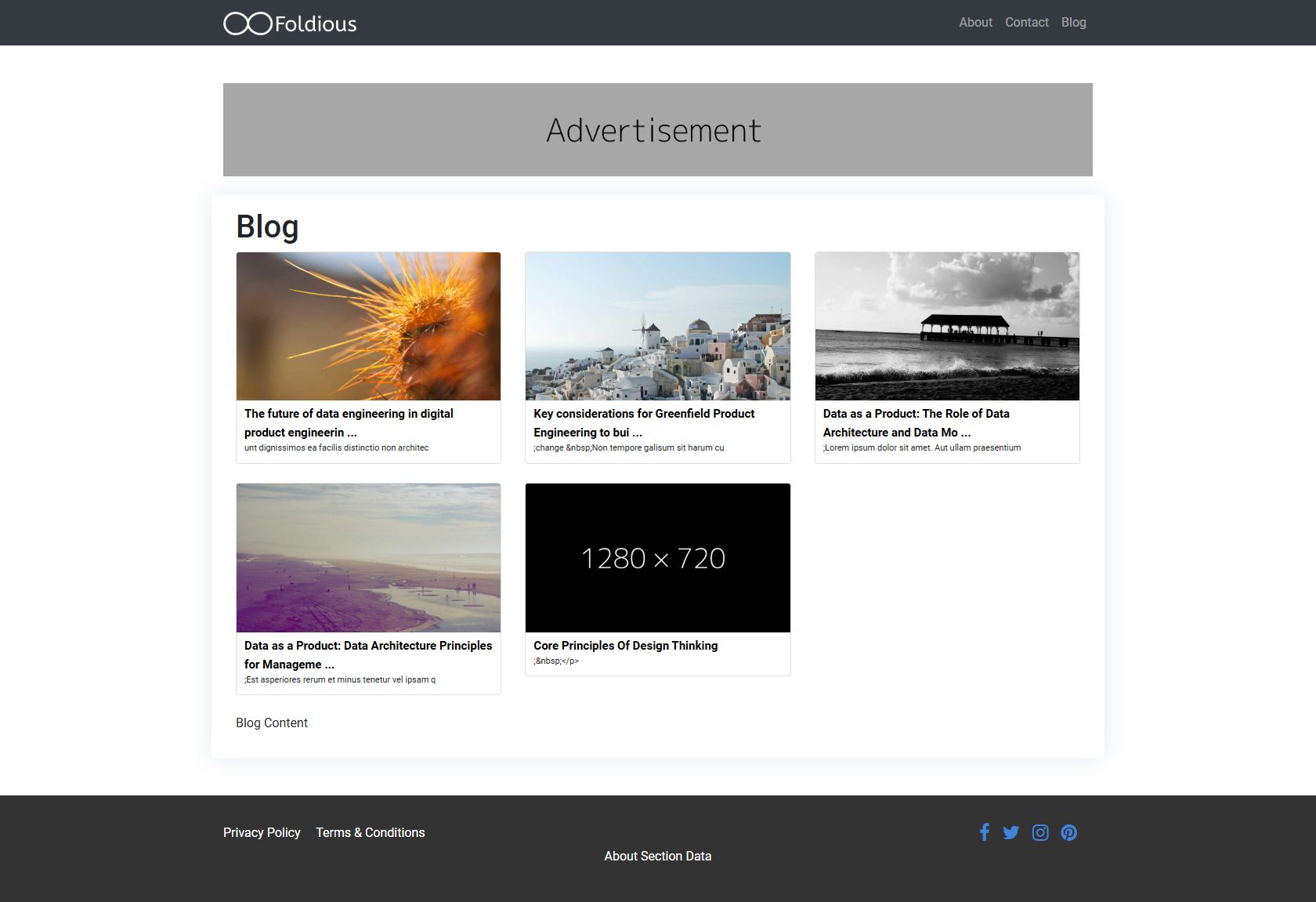Select Blog in the top navigation

[1073, 23]
